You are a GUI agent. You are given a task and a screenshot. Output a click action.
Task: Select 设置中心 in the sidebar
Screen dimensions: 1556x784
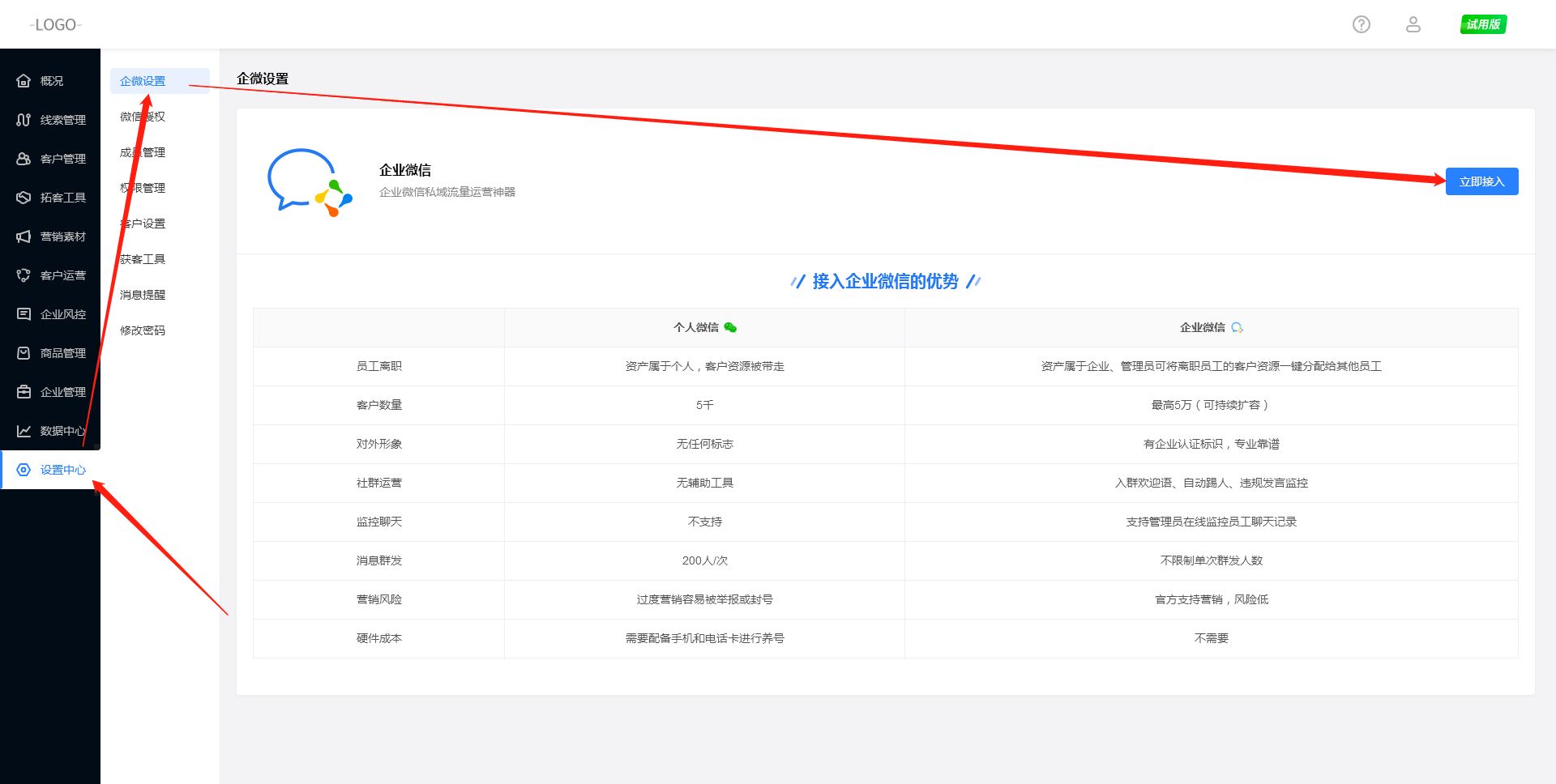coord(50,470)
